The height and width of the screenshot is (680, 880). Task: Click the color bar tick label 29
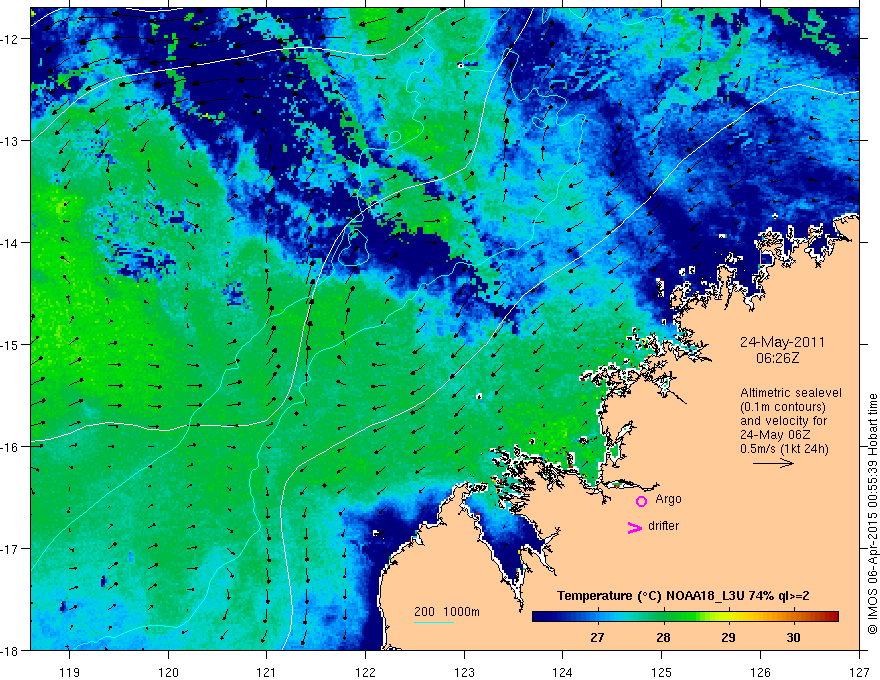728,638
